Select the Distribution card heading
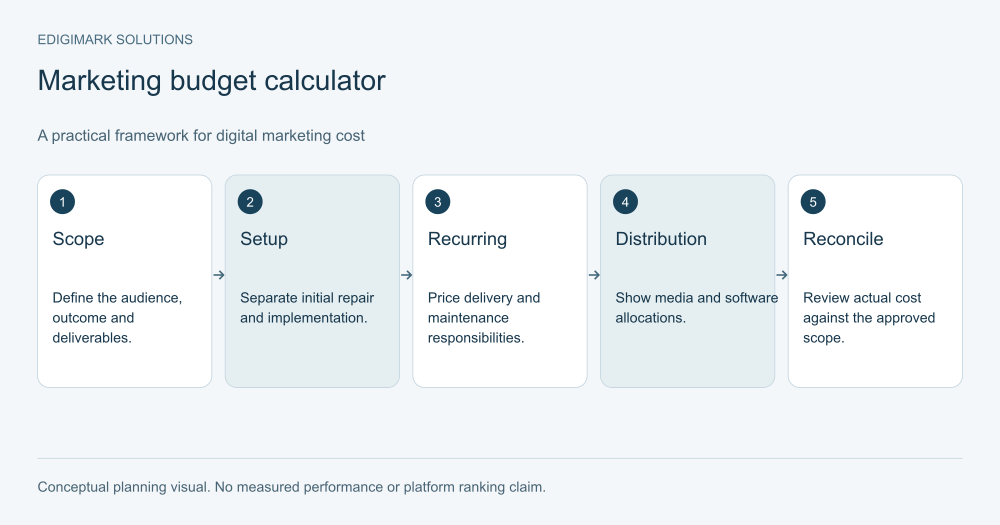The height and width of the screenshot is (525, 1000). point(661,239)
